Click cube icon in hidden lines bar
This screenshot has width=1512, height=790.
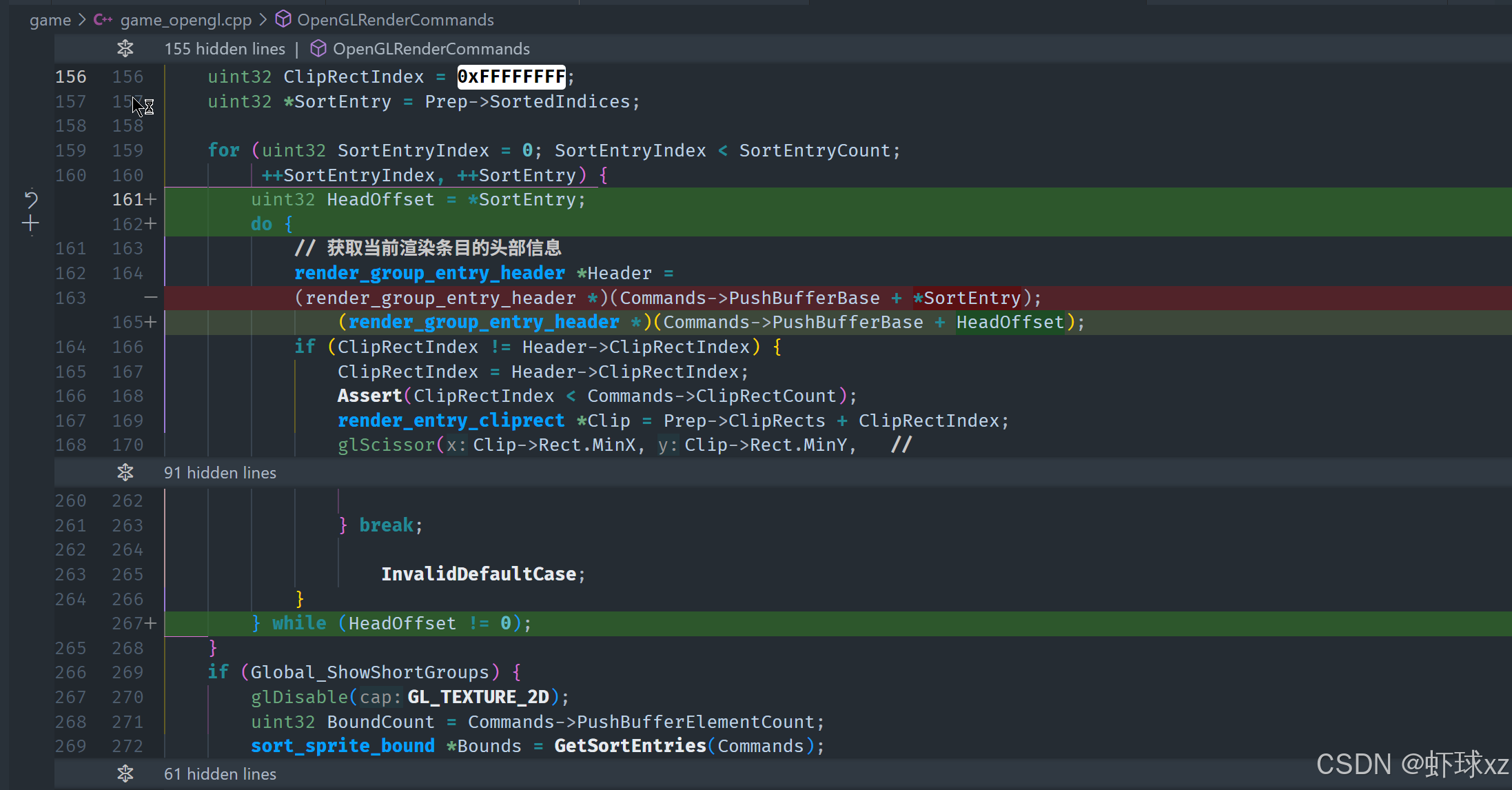(x=318, y=49)
